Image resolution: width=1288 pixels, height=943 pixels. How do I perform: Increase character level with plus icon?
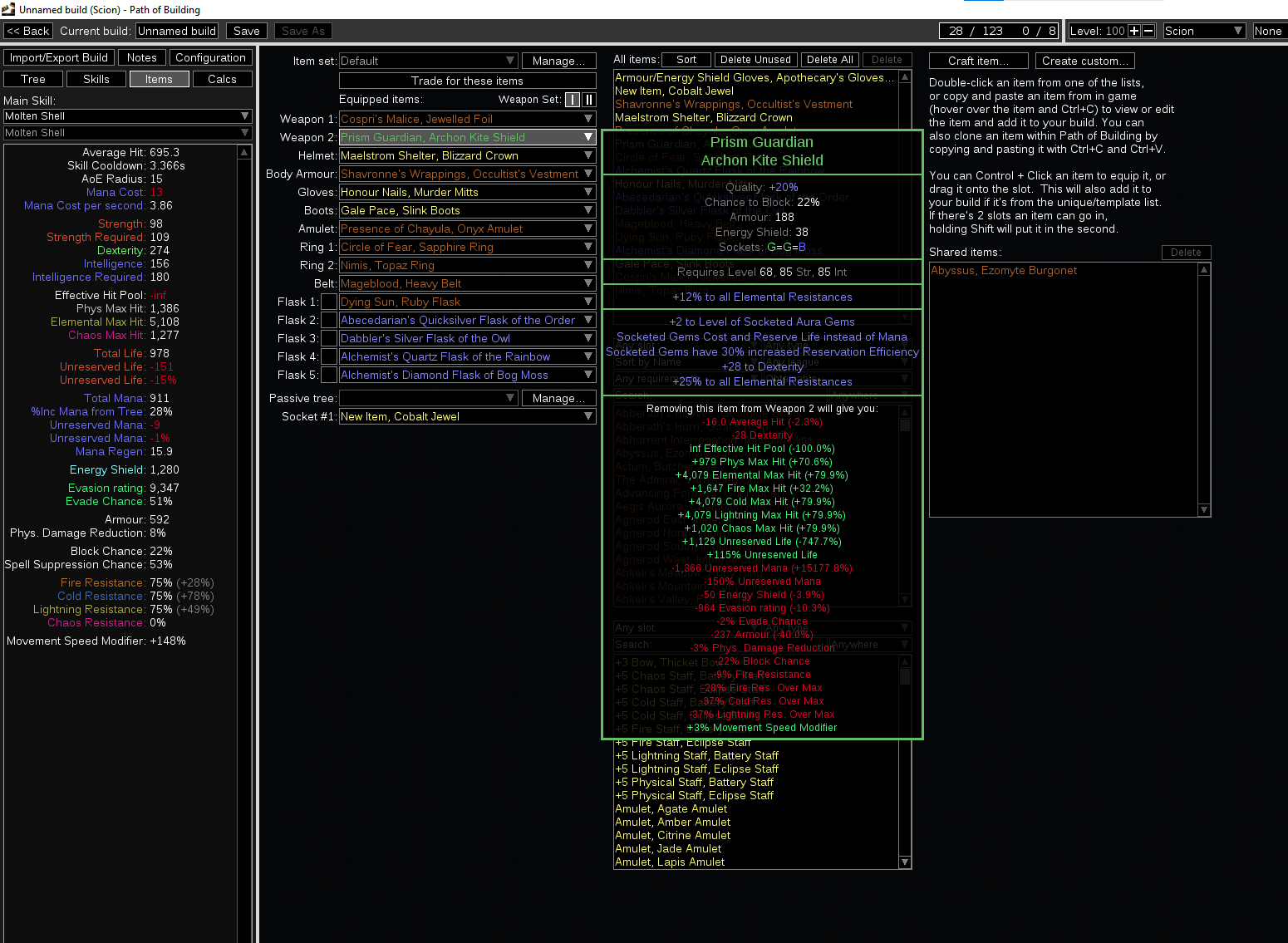pyautogui.click(x=1134, y=31)
